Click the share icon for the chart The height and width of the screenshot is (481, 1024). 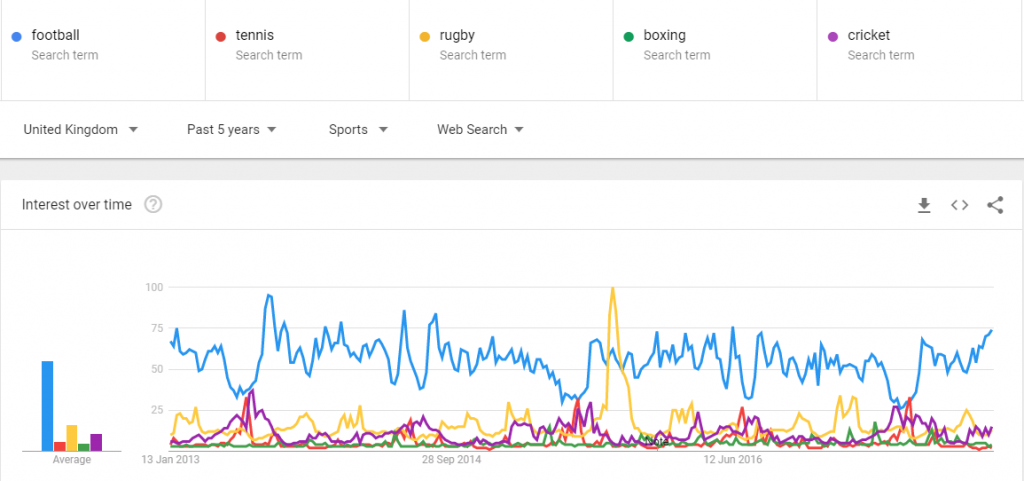[x=995, y=205]
